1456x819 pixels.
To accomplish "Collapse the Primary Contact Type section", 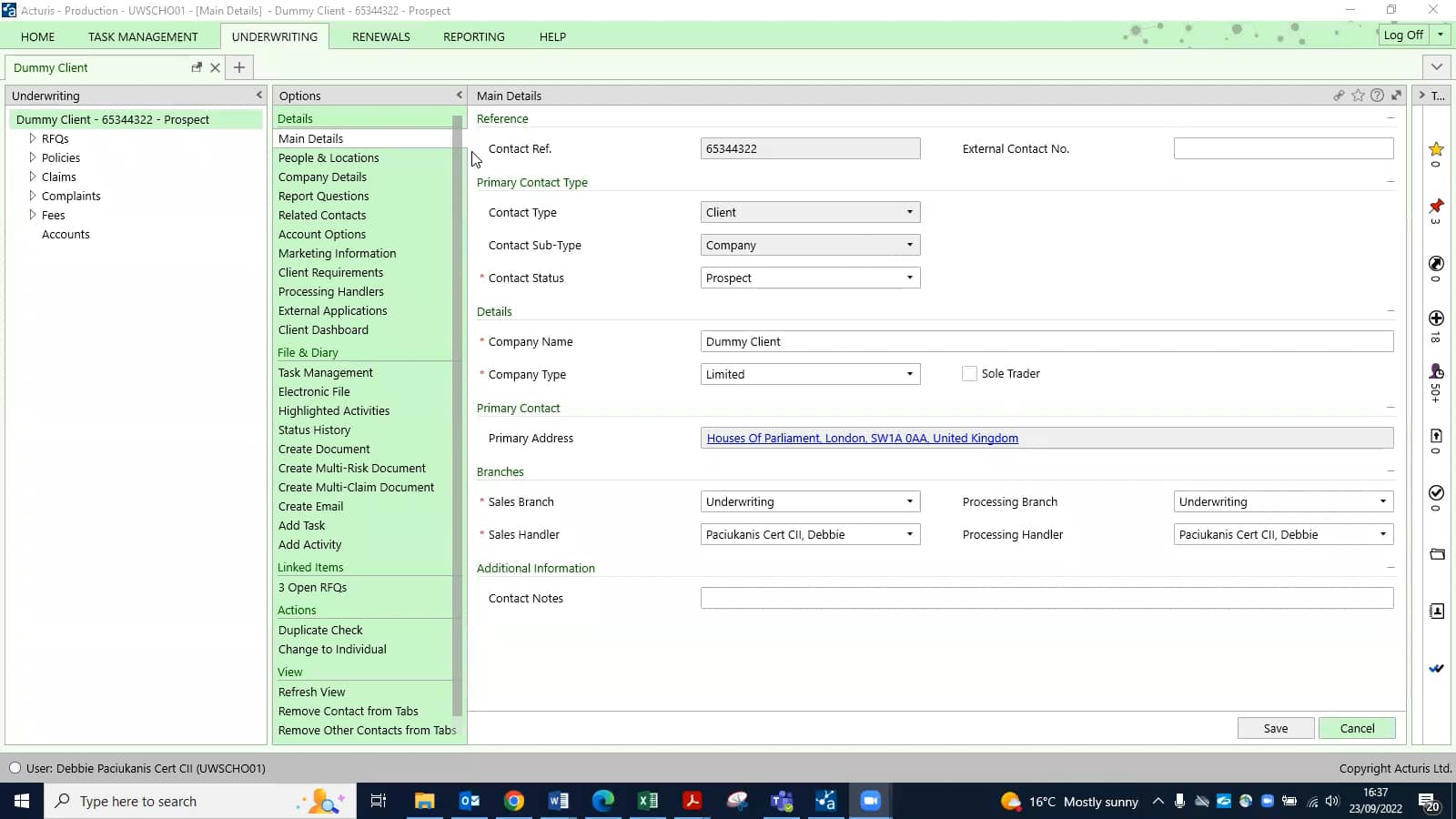I will (1390, 181).
